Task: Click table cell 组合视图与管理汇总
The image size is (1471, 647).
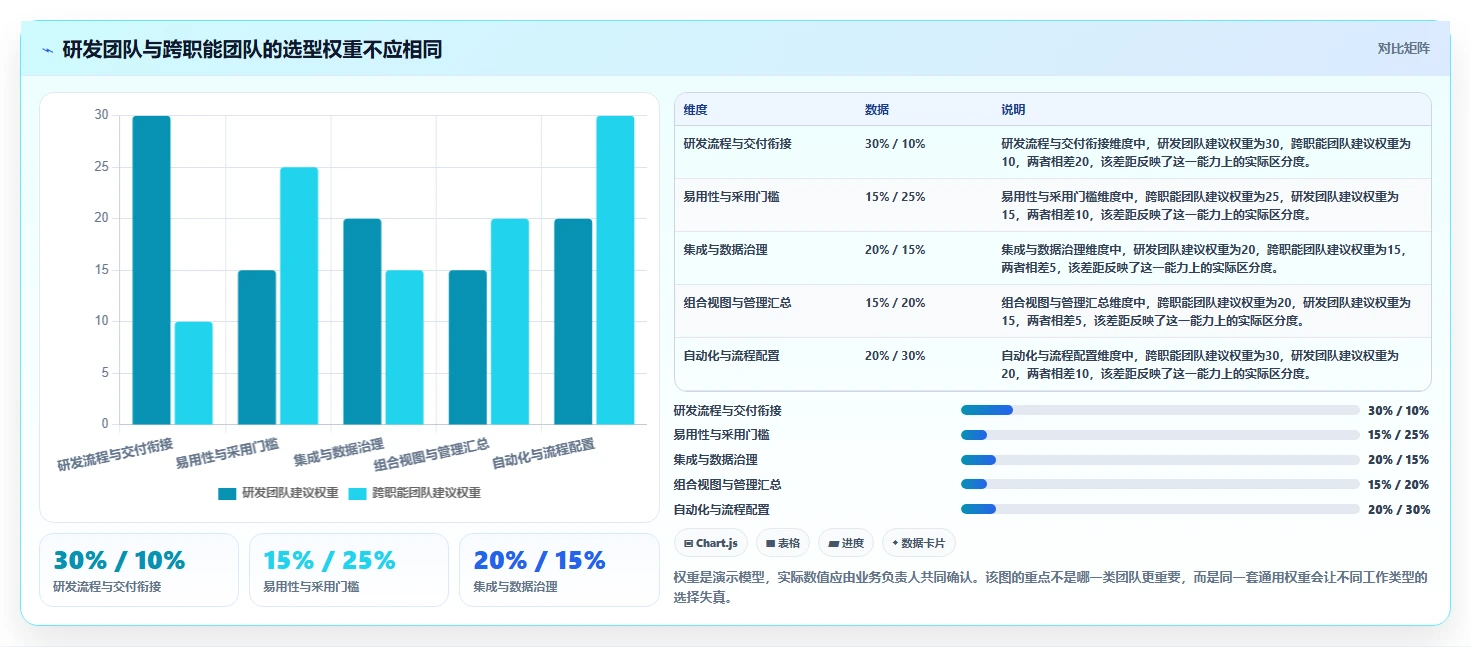Action: point(738,303)
